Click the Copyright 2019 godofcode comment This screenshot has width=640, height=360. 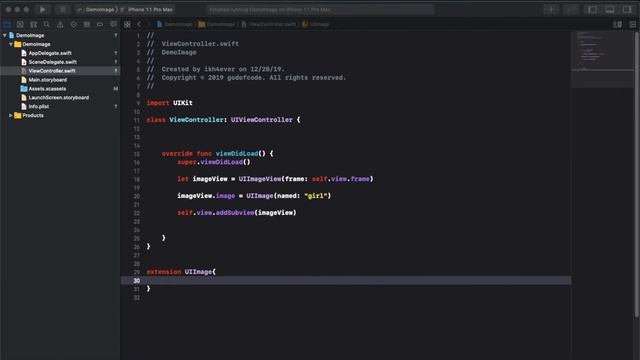(246, 78)
